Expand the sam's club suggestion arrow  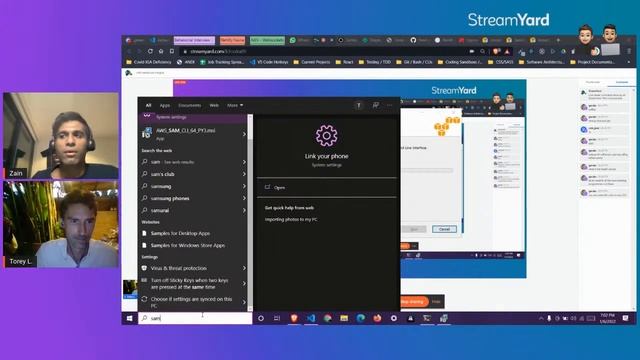coord(244,174)
